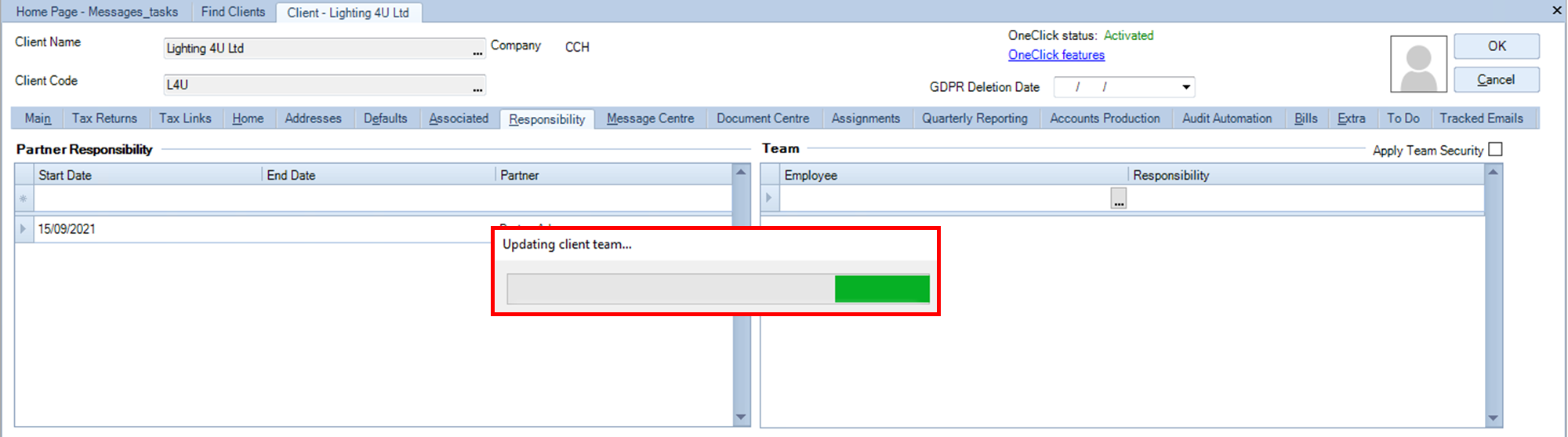Select Client - Lighting 4U Ltd window tab

point(348,13)
